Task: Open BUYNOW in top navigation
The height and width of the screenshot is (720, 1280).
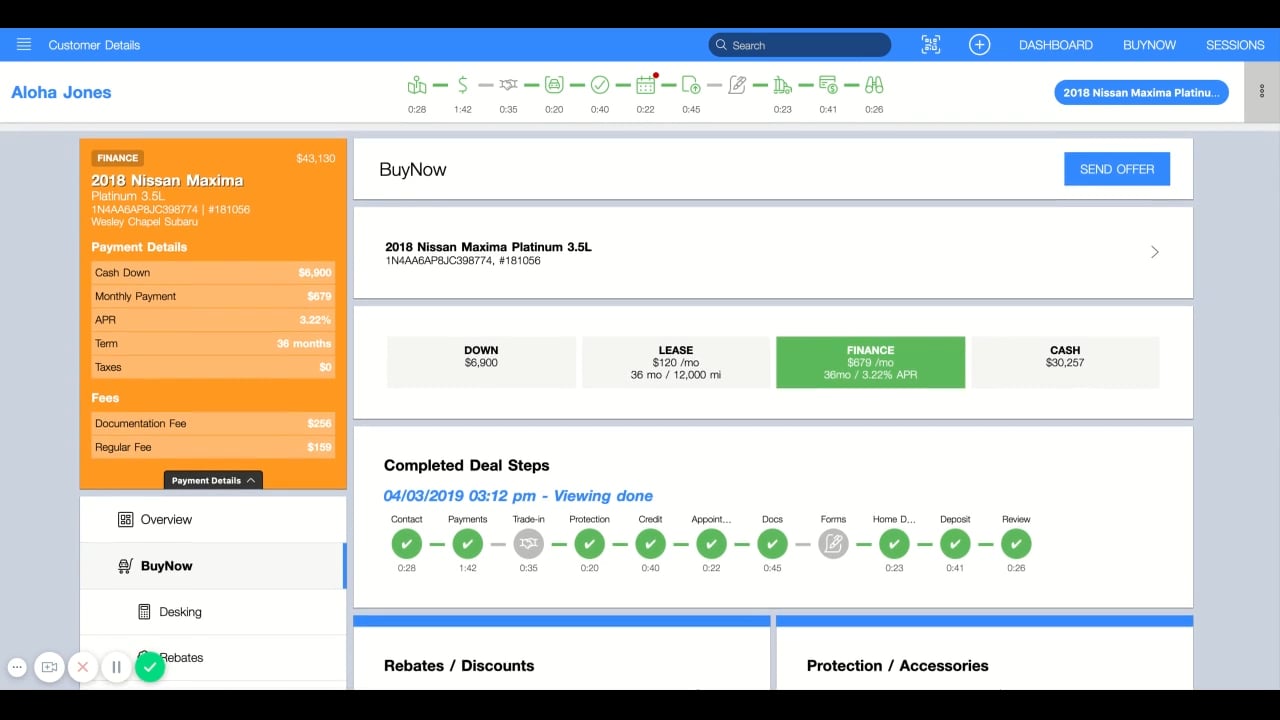Action: click(x=1149, y=45)
